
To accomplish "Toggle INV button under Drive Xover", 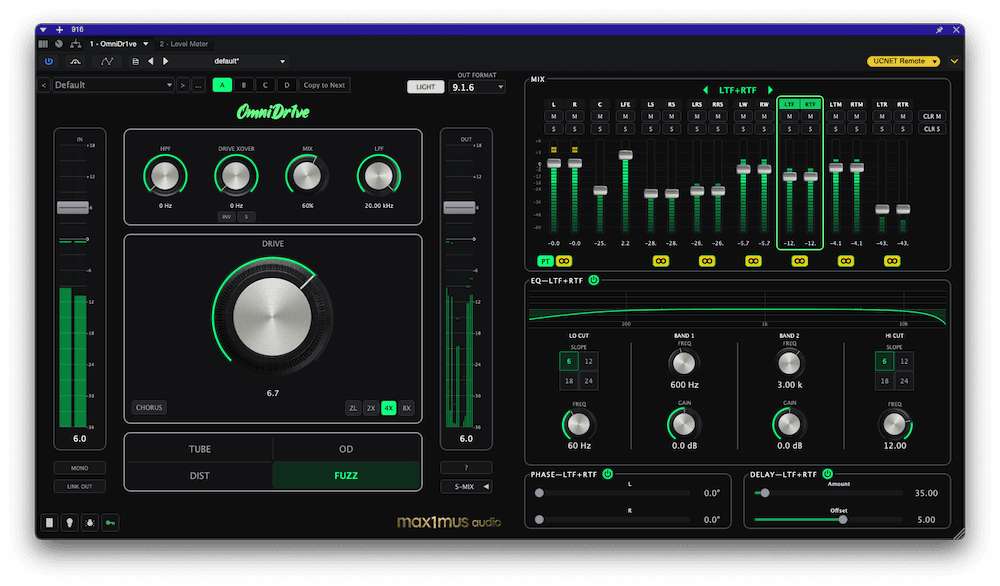I will [226, 217].
